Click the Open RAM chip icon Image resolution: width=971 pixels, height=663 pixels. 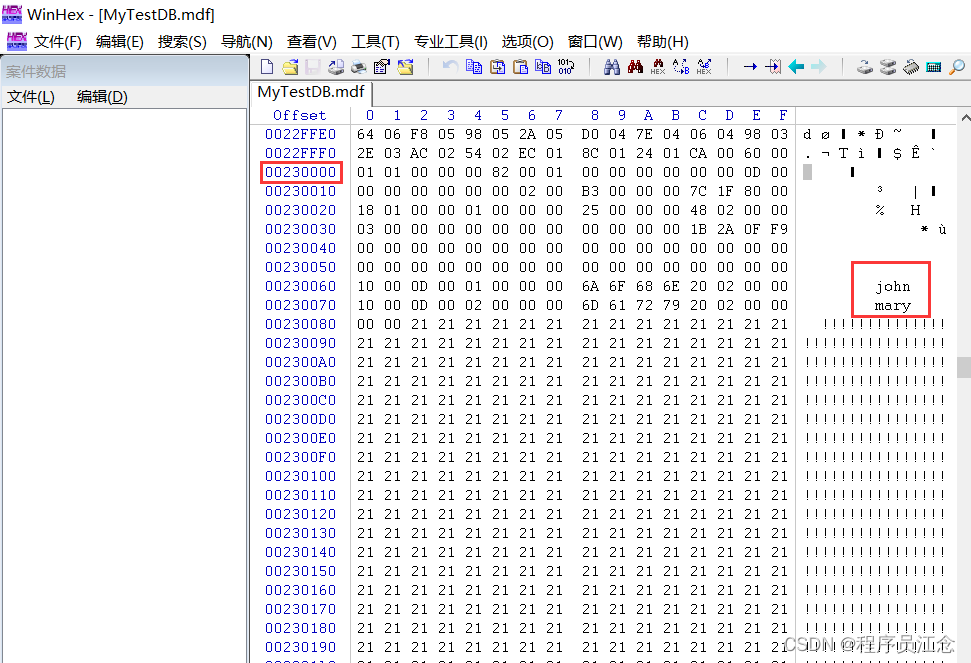[910, 67]
